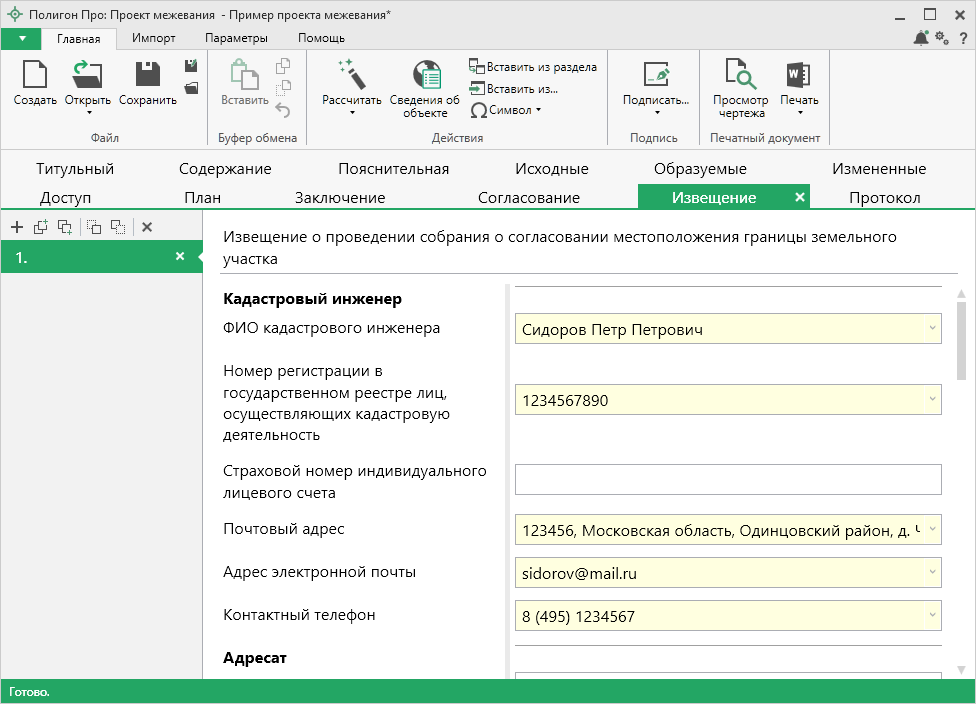Viewport: 976px width, 704px height.
Task: Click the Подписать signature icon
Action: pos(656,76)
